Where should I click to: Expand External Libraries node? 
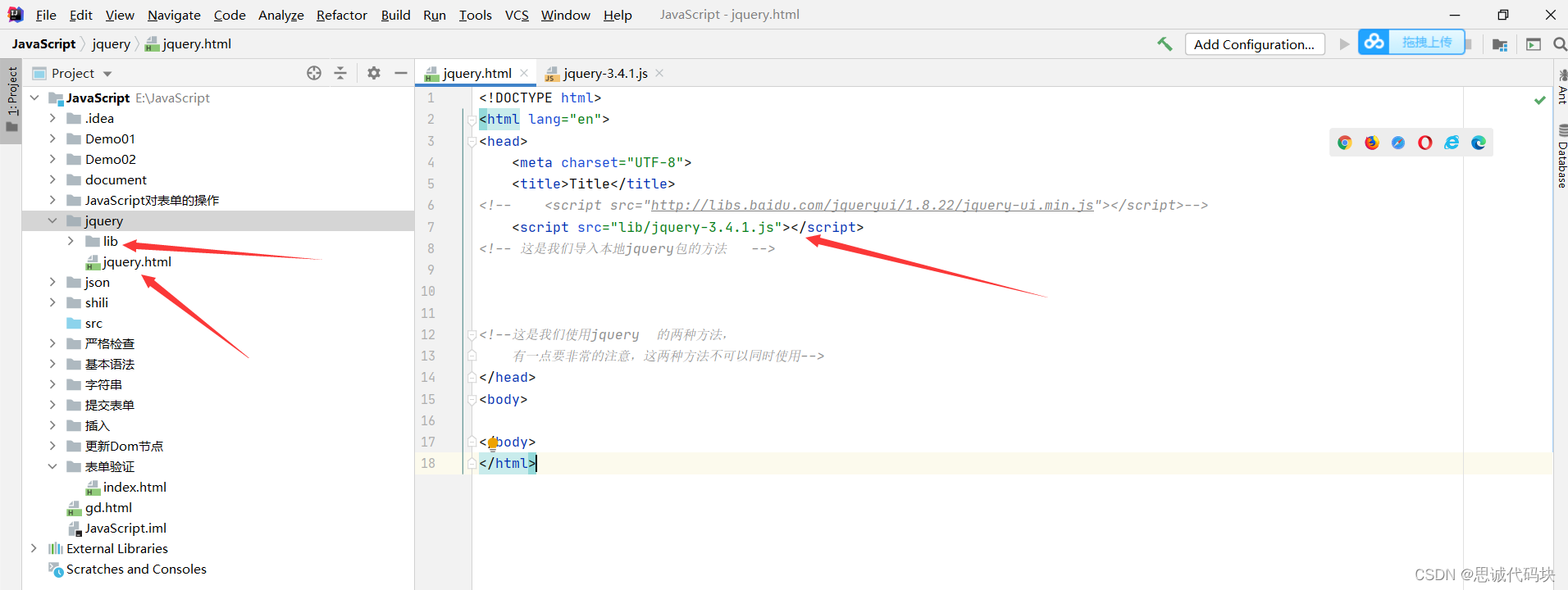[34, 548]
